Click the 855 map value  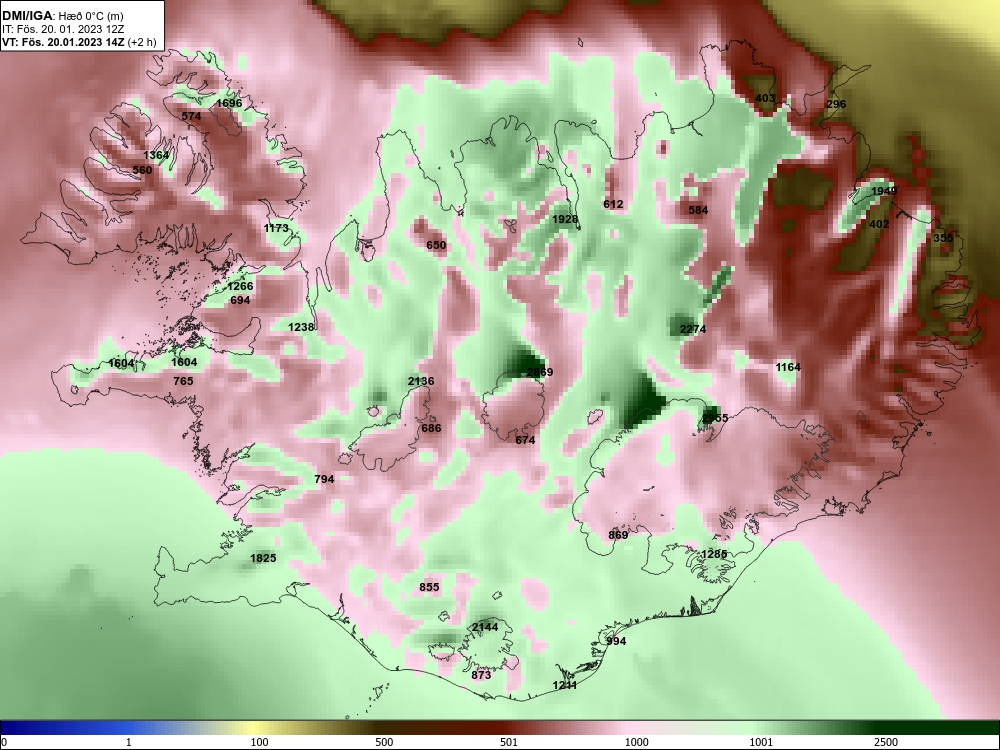pyautogui.click(x=429, y=587)
